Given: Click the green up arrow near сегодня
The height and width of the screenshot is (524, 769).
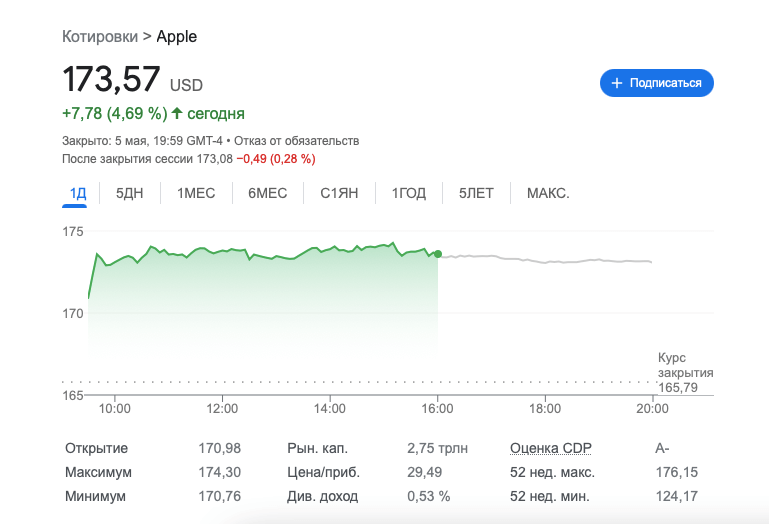Looking at the screenshot, I should pos(177,113).
